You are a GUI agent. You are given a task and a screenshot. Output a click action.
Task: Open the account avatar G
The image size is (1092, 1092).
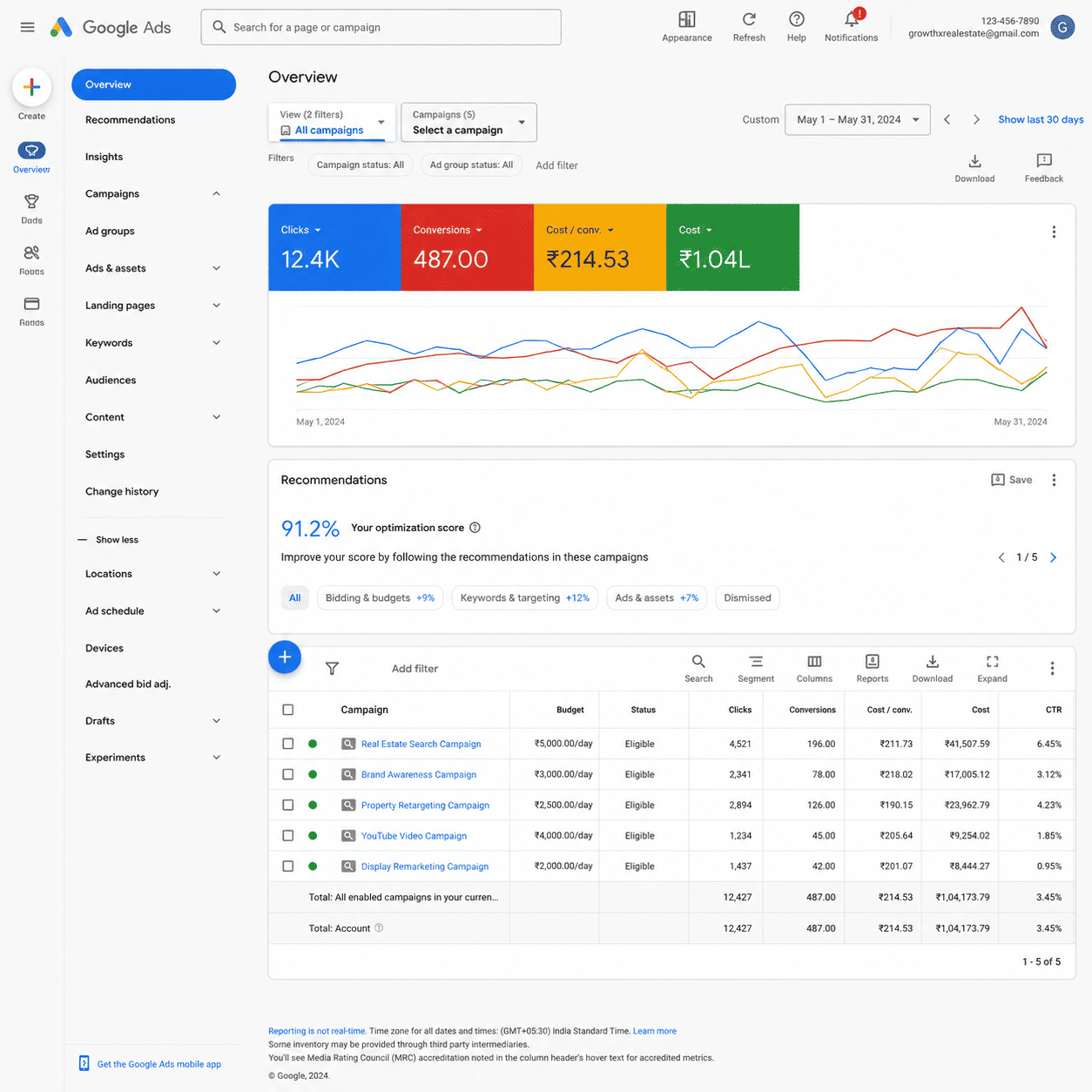[1062, 27]
